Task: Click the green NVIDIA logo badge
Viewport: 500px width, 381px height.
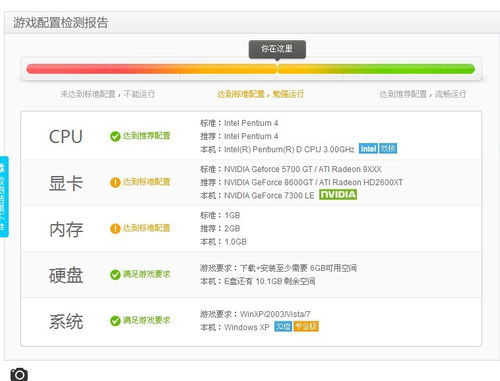Action: pos(338,195)
